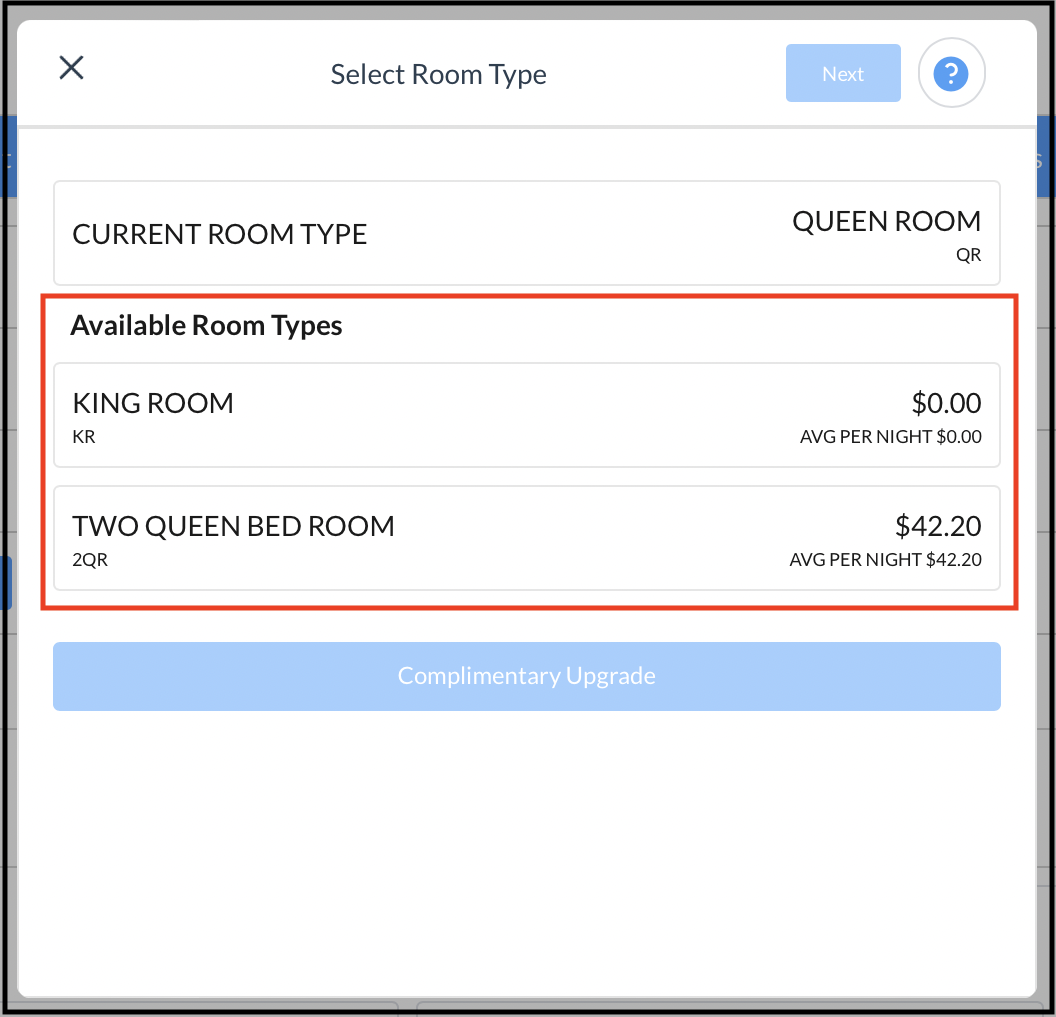Click the 2QR room code label

[89, 560]
